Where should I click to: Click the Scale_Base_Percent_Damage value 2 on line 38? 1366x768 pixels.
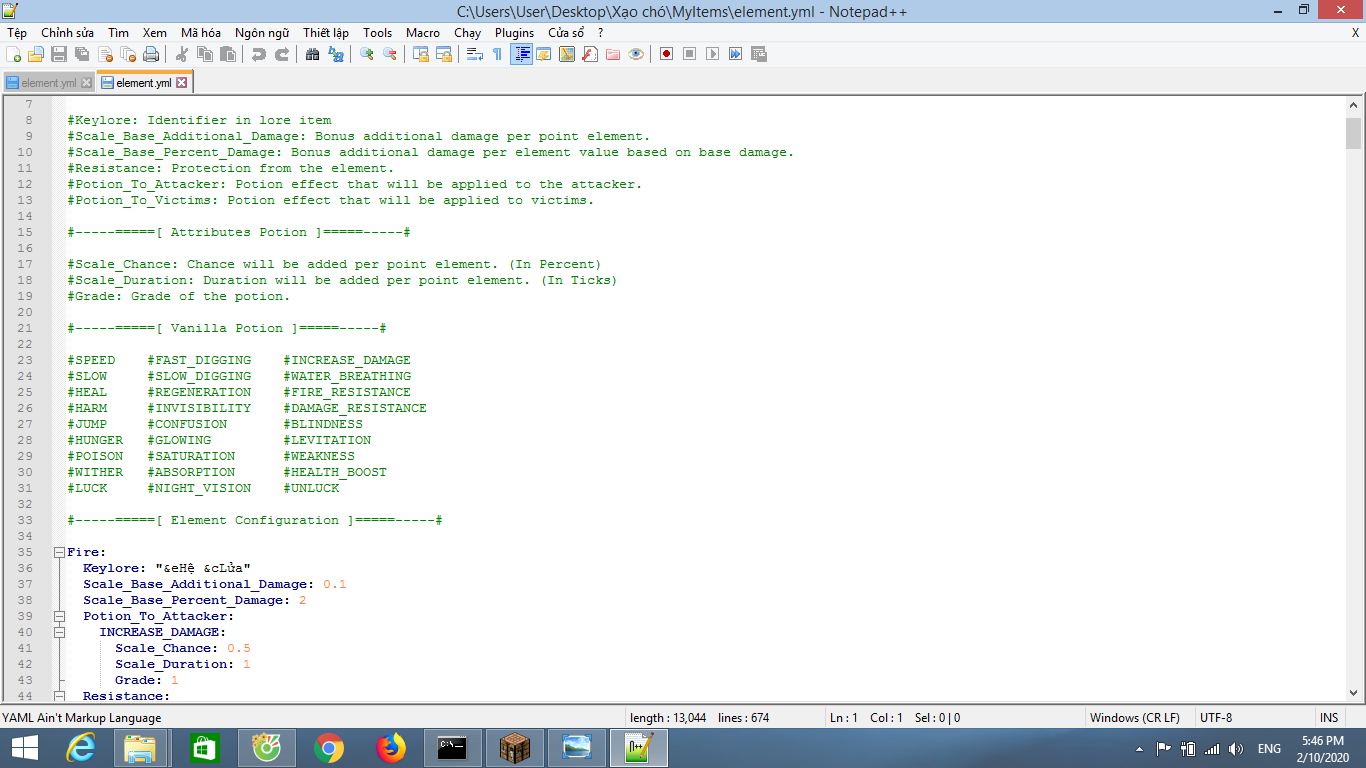pyautogui.click(x=302, y=600)
